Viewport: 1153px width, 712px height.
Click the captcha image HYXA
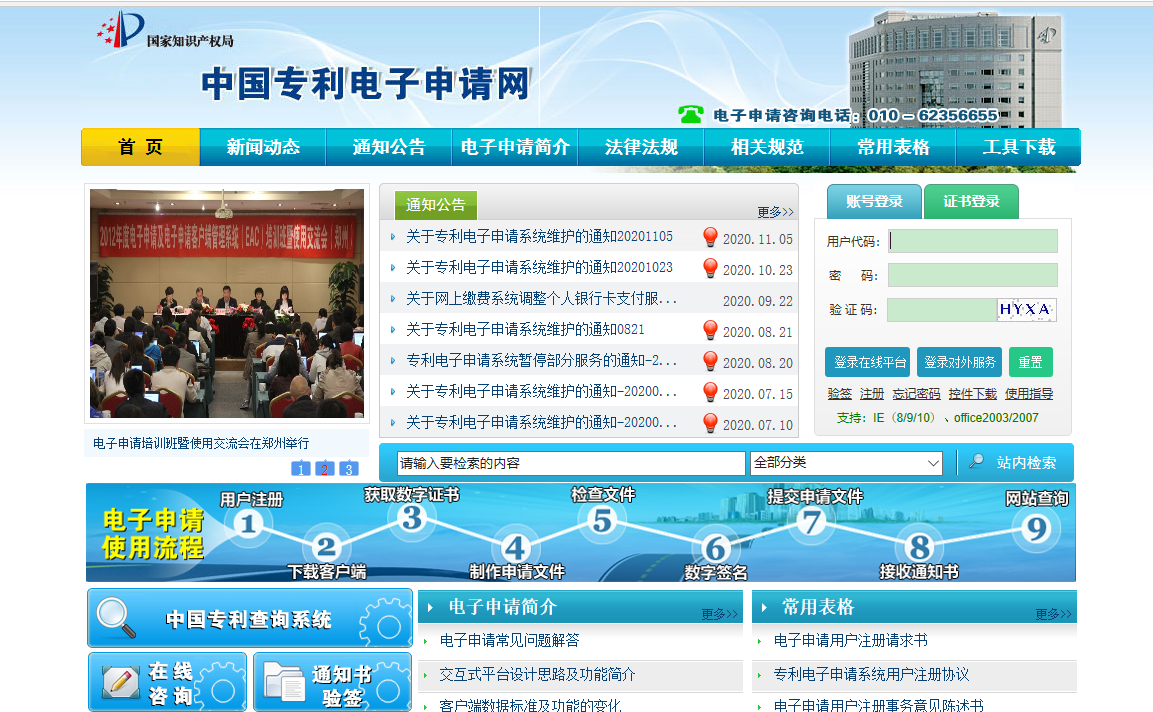[1027, 310]
